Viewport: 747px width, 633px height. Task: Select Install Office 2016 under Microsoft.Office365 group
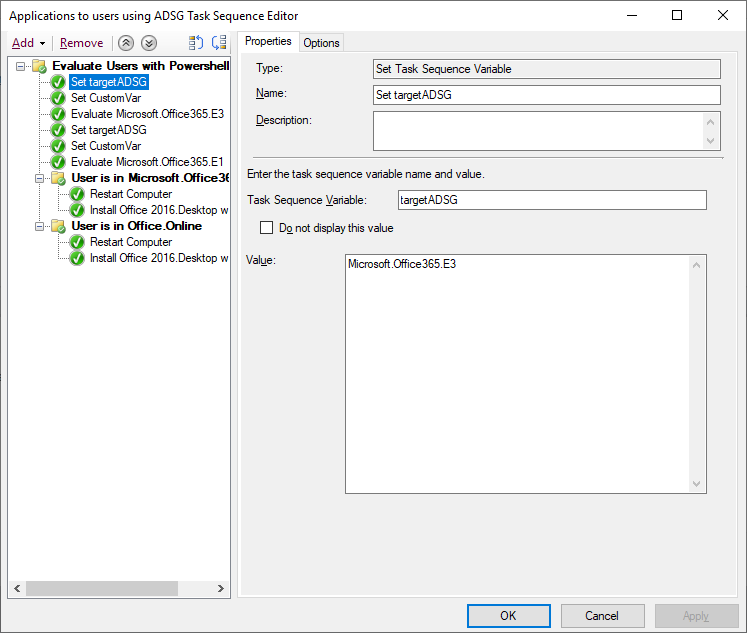click(159, 210)
